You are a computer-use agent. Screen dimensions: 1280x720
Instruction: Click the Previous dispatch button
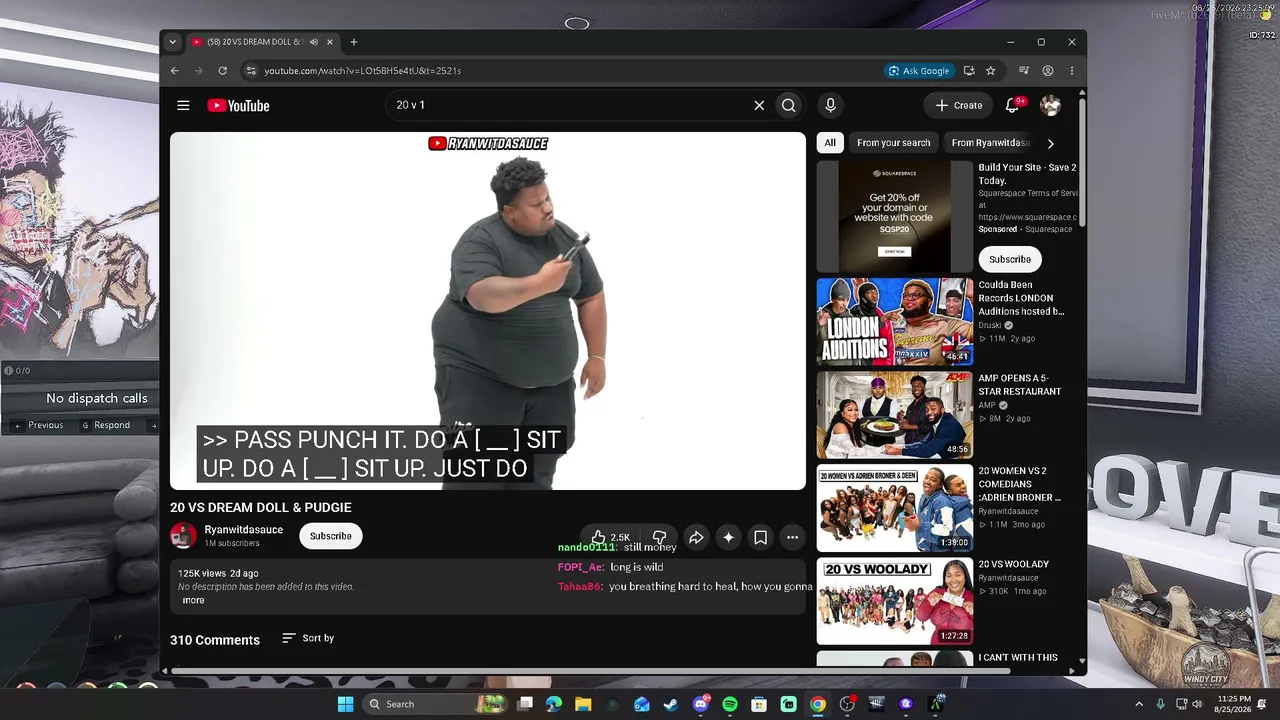click(39, 425)
